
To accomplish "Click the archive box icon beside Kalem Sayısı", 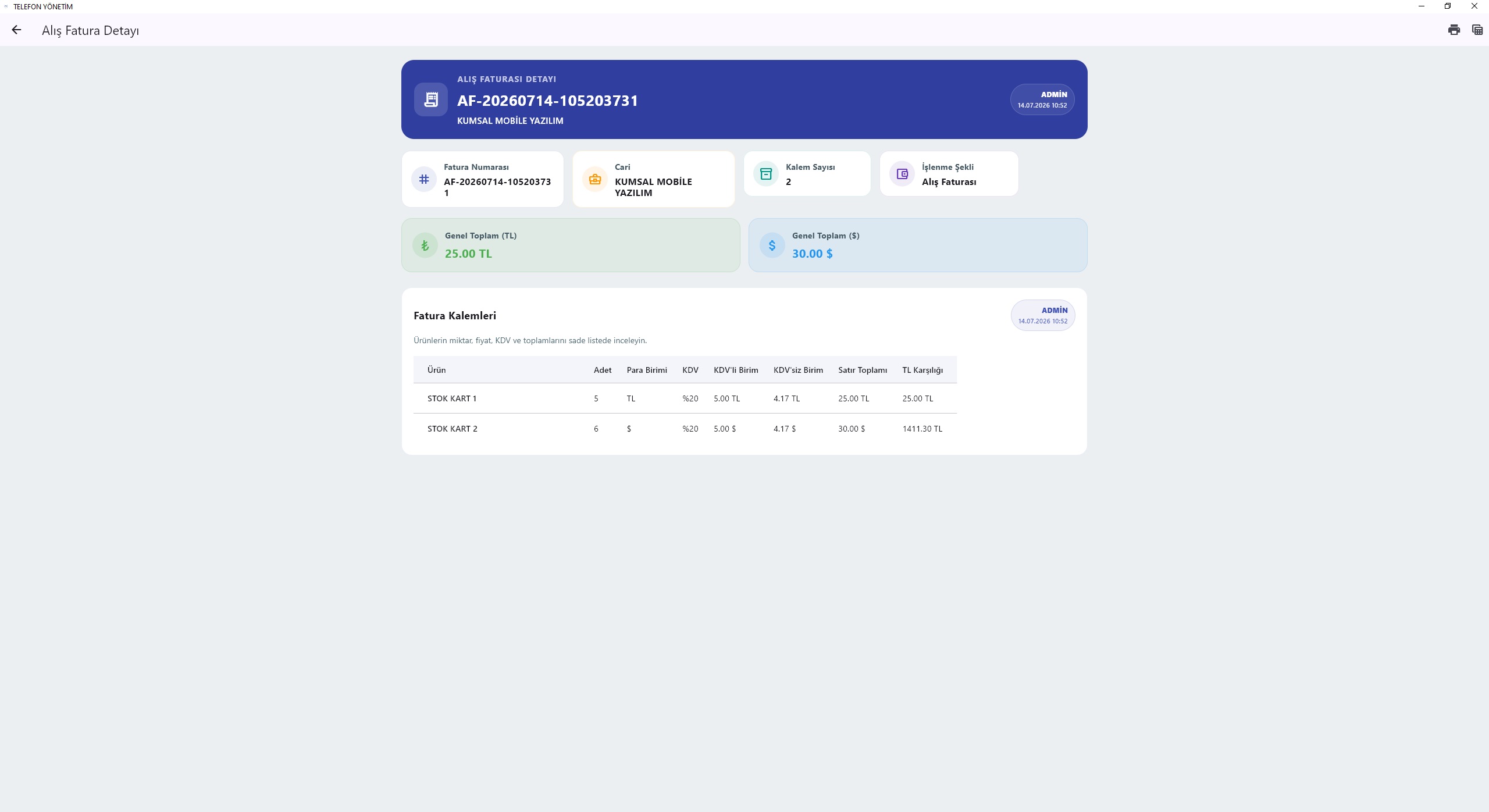I will coord(766,173).
